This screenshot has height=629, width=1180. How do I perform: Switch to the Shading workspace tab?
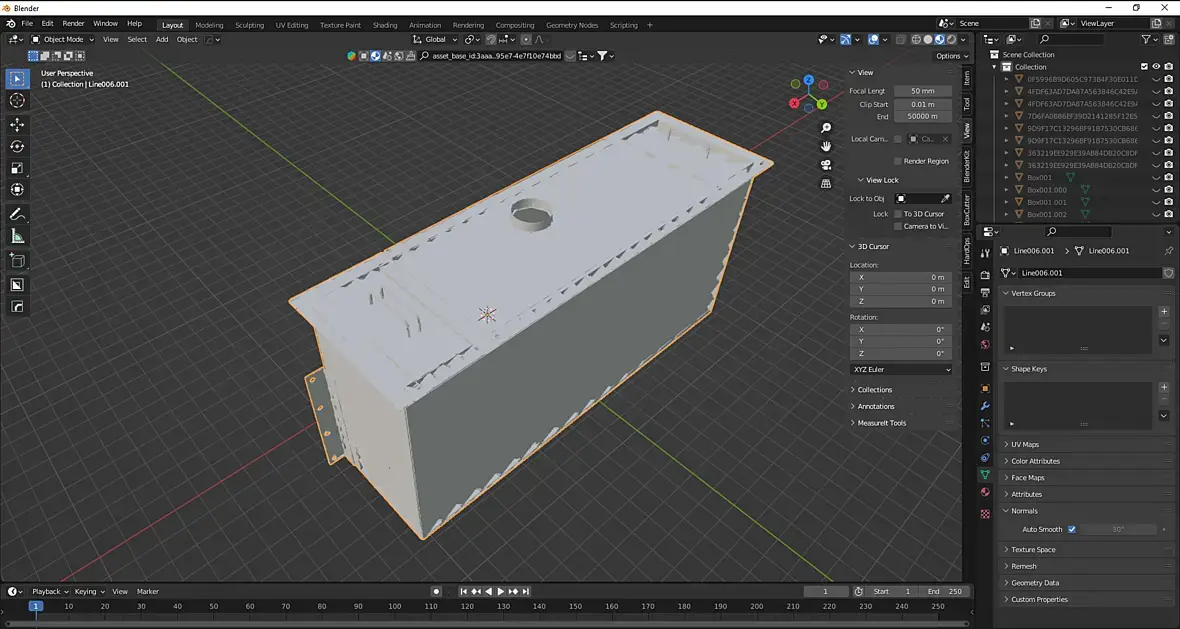click(x=384, y=25)
